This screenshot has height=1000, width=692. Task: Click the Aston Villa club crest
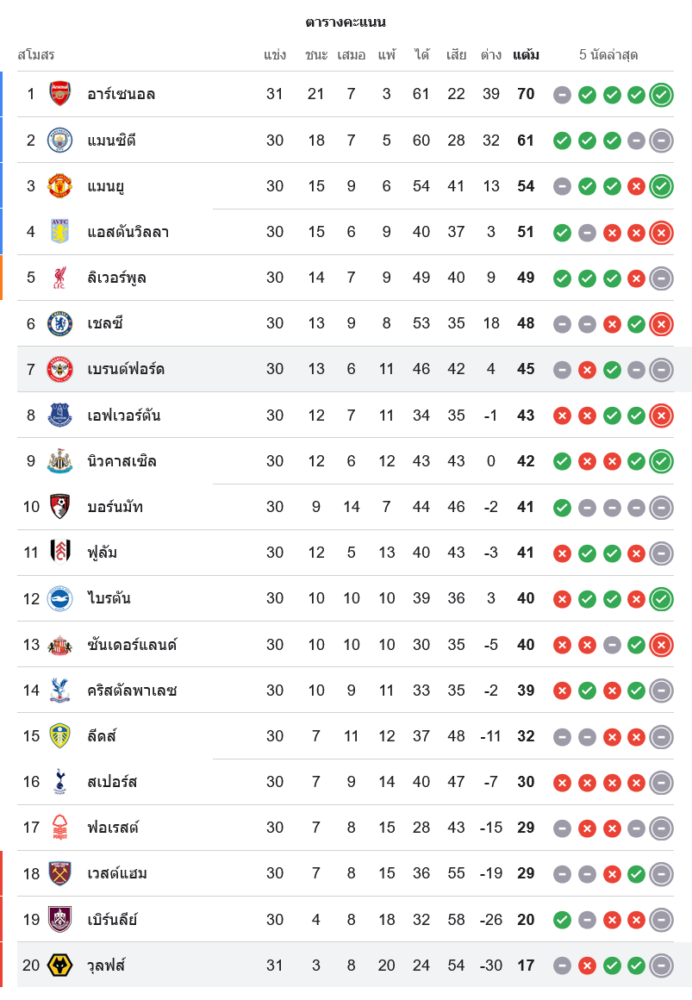tap(61, 232)
